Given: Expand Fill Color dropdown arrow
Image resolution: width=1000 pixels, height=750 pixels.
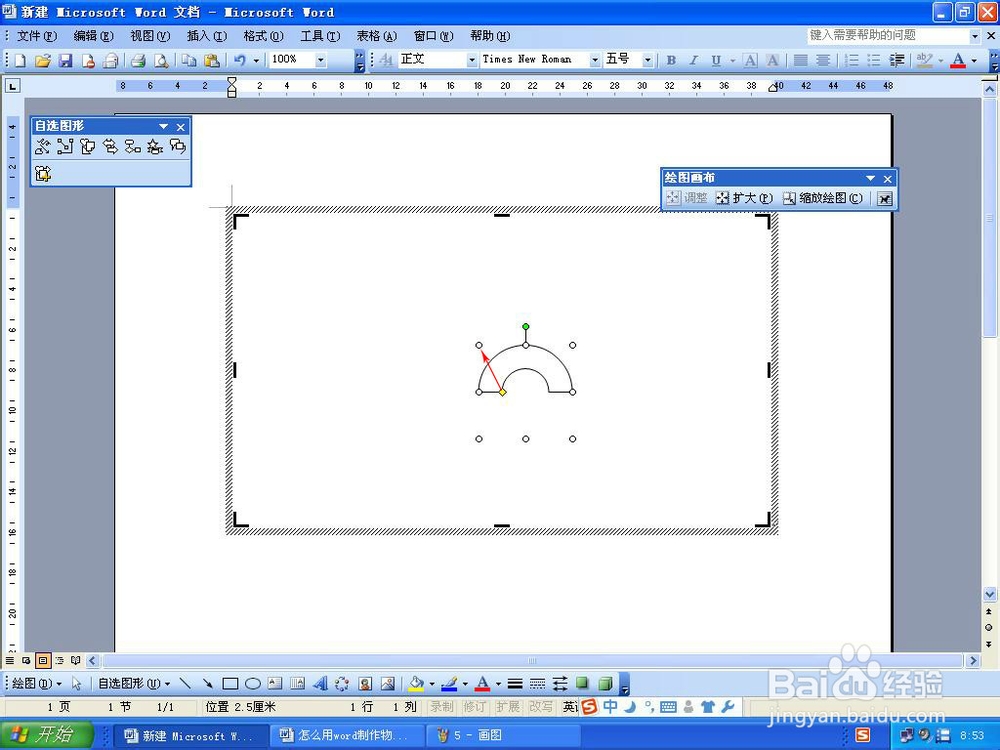Looking at the screenshot, I should pos(432,684).
